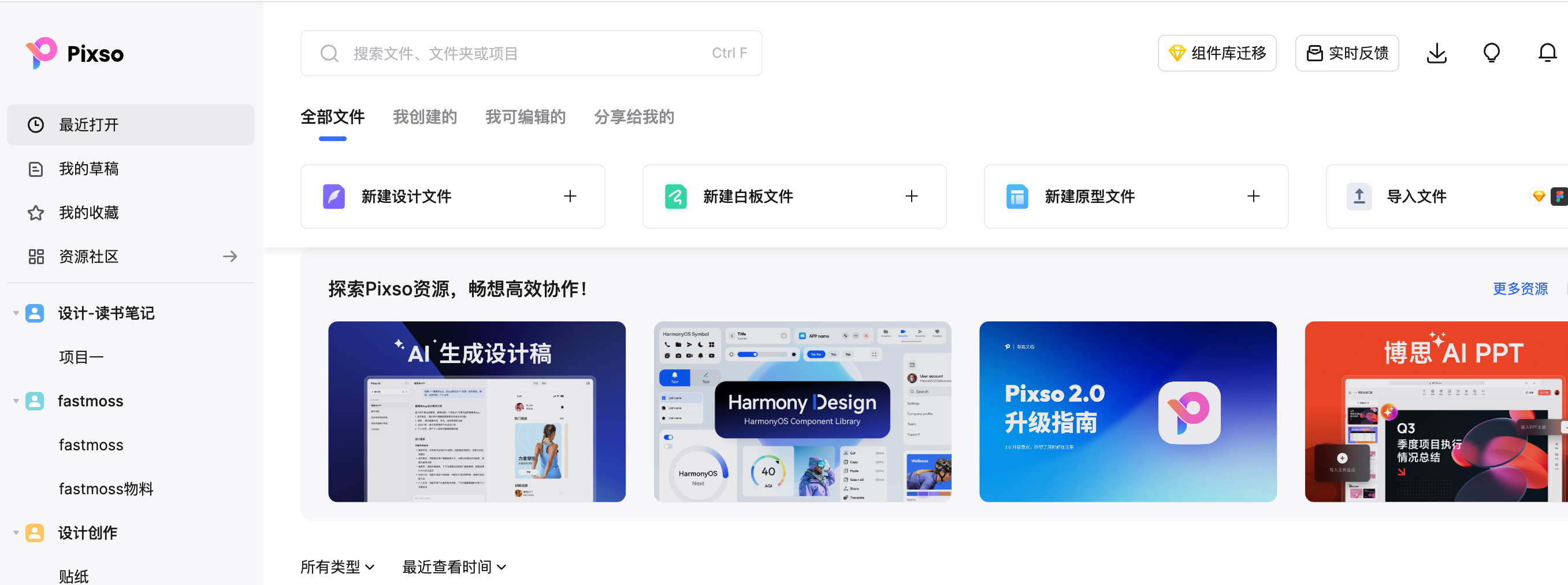This screenshot has height=585, width=1568.
Task: Click the 导入文件 button
Action: point(1447,197)
